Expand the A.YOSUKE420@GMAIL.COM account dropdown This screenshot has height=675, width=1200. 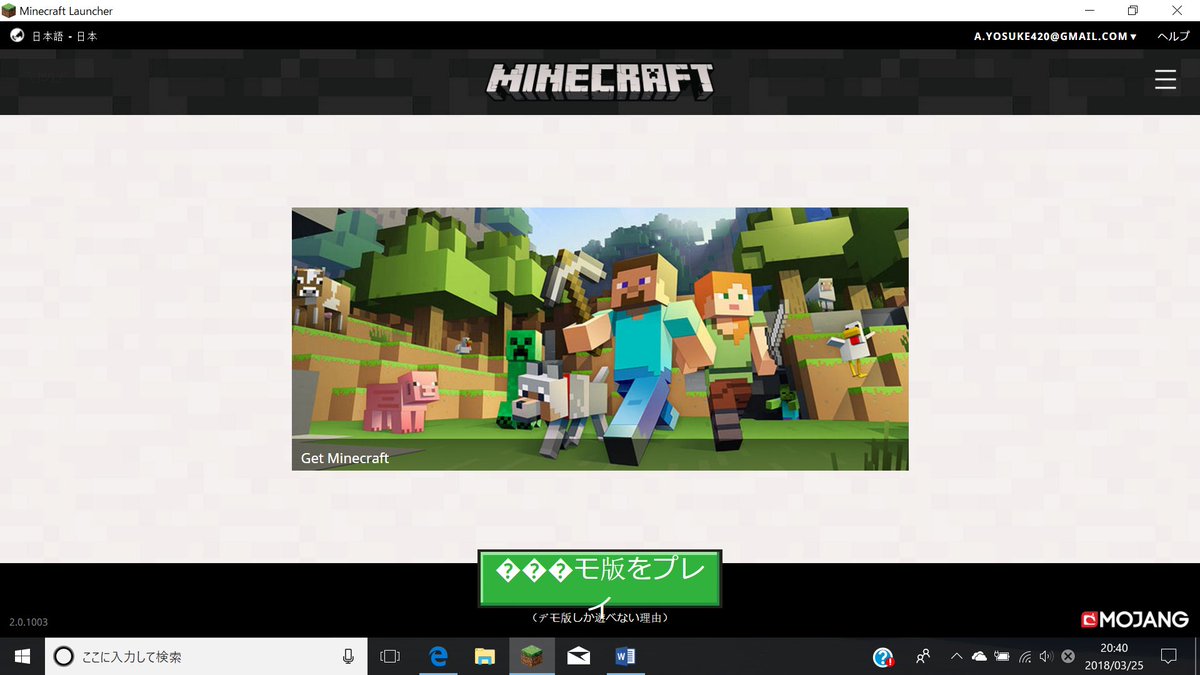tap(1055, 36)
